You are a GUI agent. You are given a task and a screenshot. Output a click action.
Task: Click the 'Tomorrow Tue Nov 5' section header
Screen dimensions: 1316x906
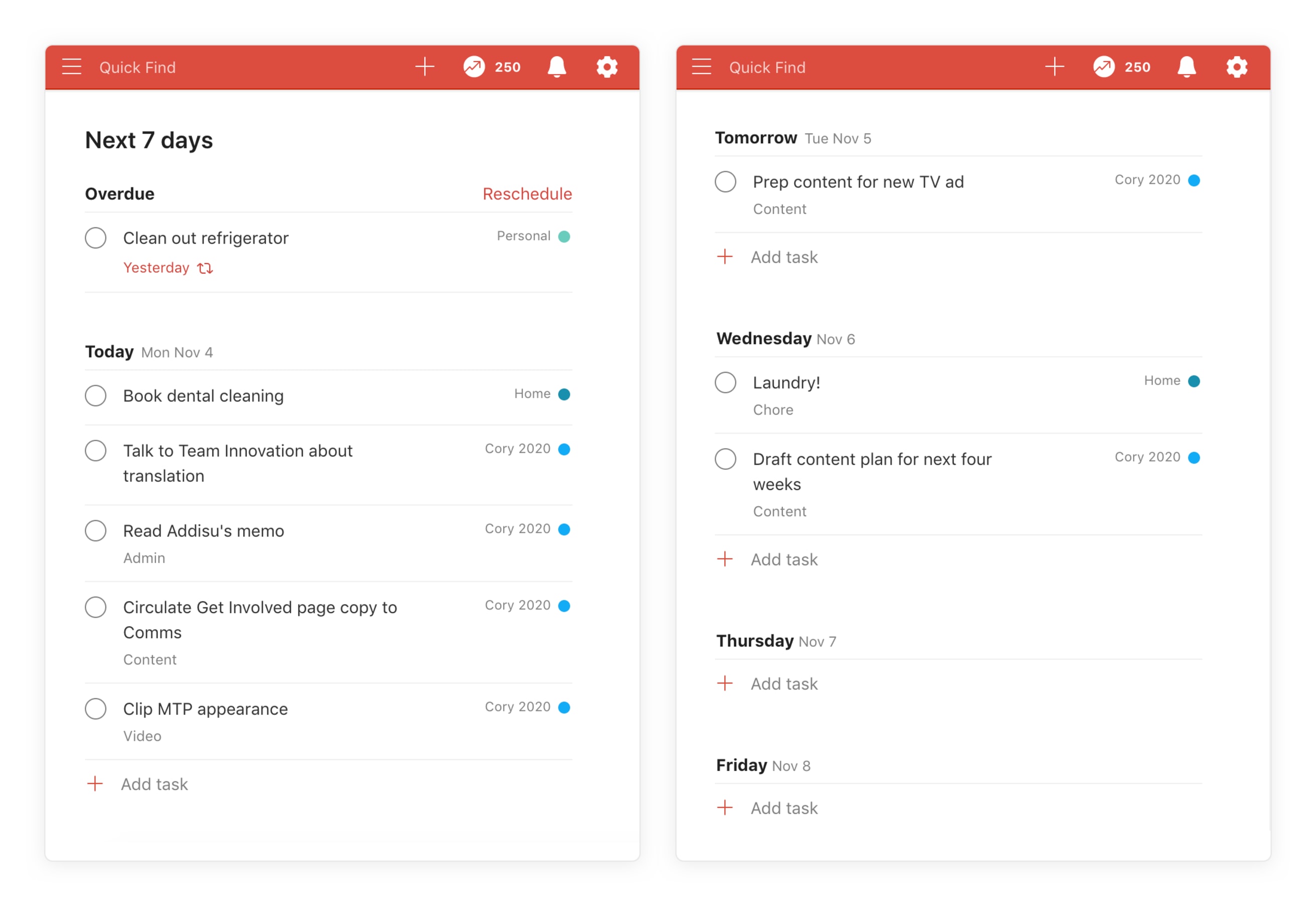pos(792,138)
